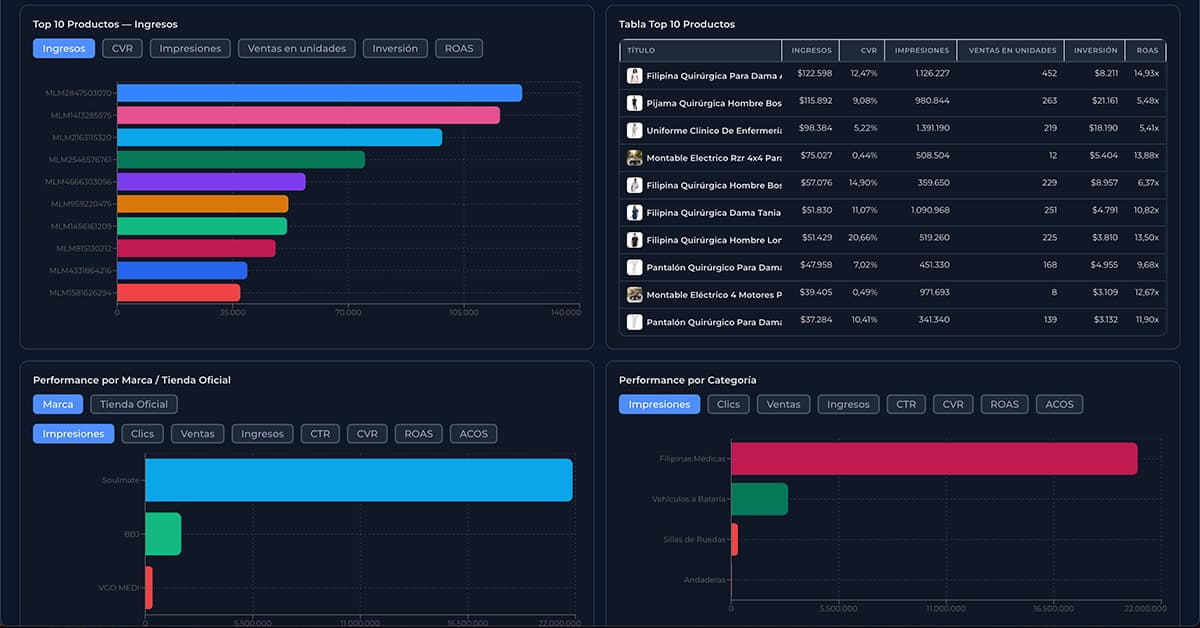This screenshot has height=628, width=1200.
Task: Click the '14,93x' ROAS cell
Action: [x=1147, y=73]
